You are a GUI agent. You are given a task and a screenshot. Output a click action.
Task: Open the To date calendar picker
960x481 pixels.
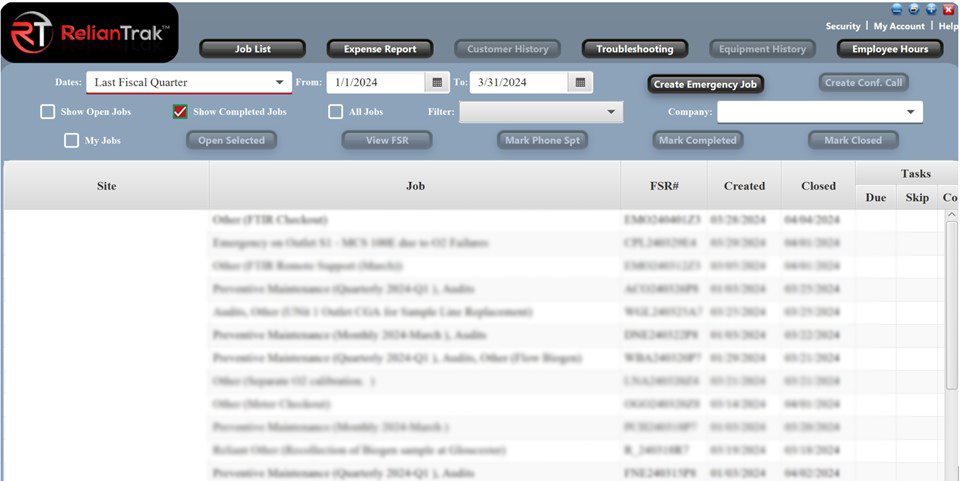point(582,83)
